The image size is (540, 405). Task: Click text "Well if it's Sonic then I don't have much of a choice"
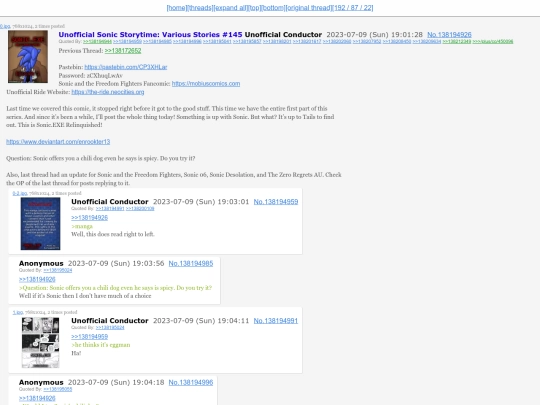pyautogui.click(x=85, y=296)
